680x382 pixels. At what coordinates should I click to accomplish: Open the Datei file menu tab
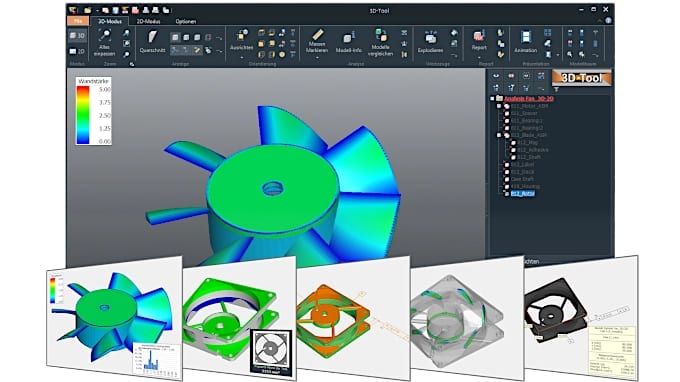click(78, 21)
